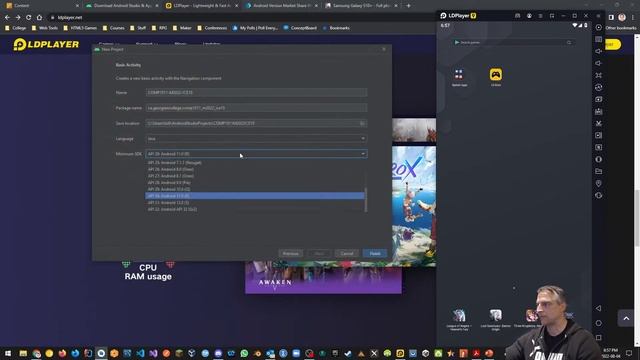Open the AWAKEN banner thumbnail on the website

323,278
